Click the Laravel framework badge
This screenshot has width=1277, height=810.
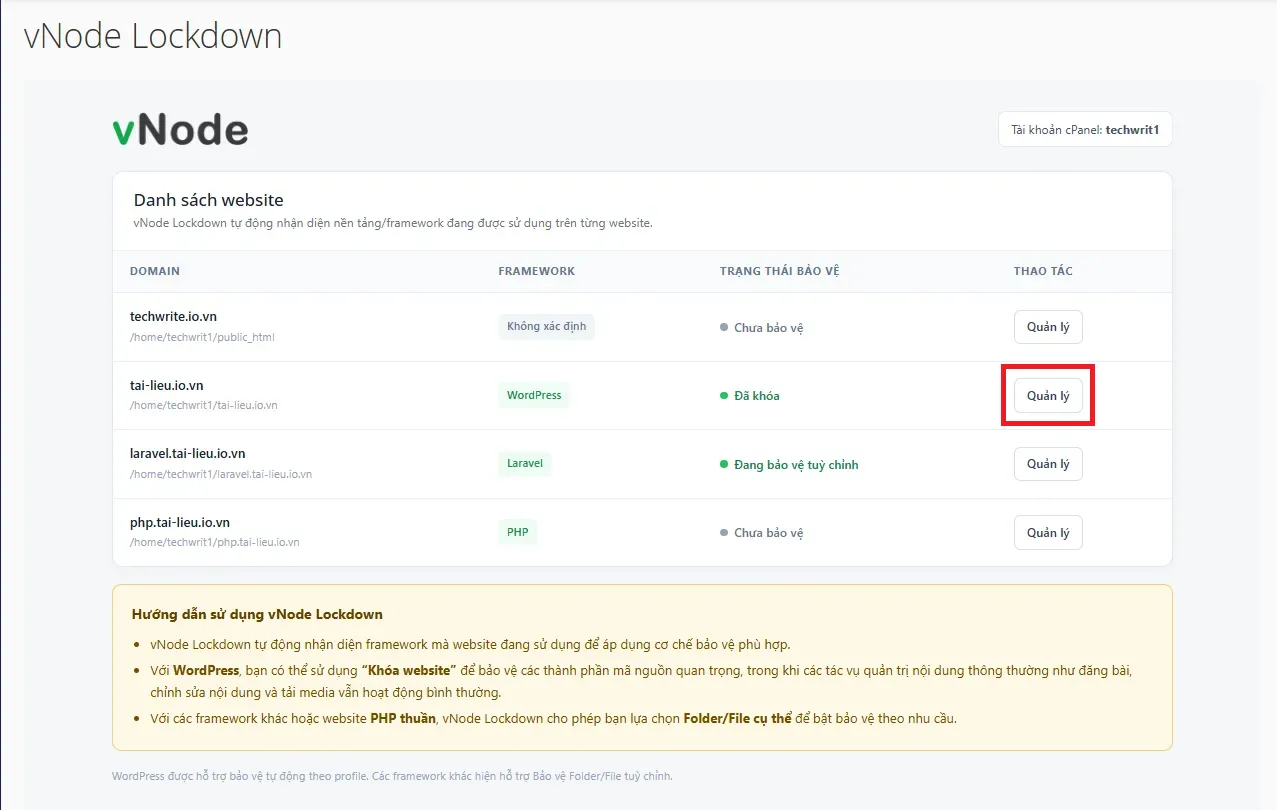tap(525, 464)
